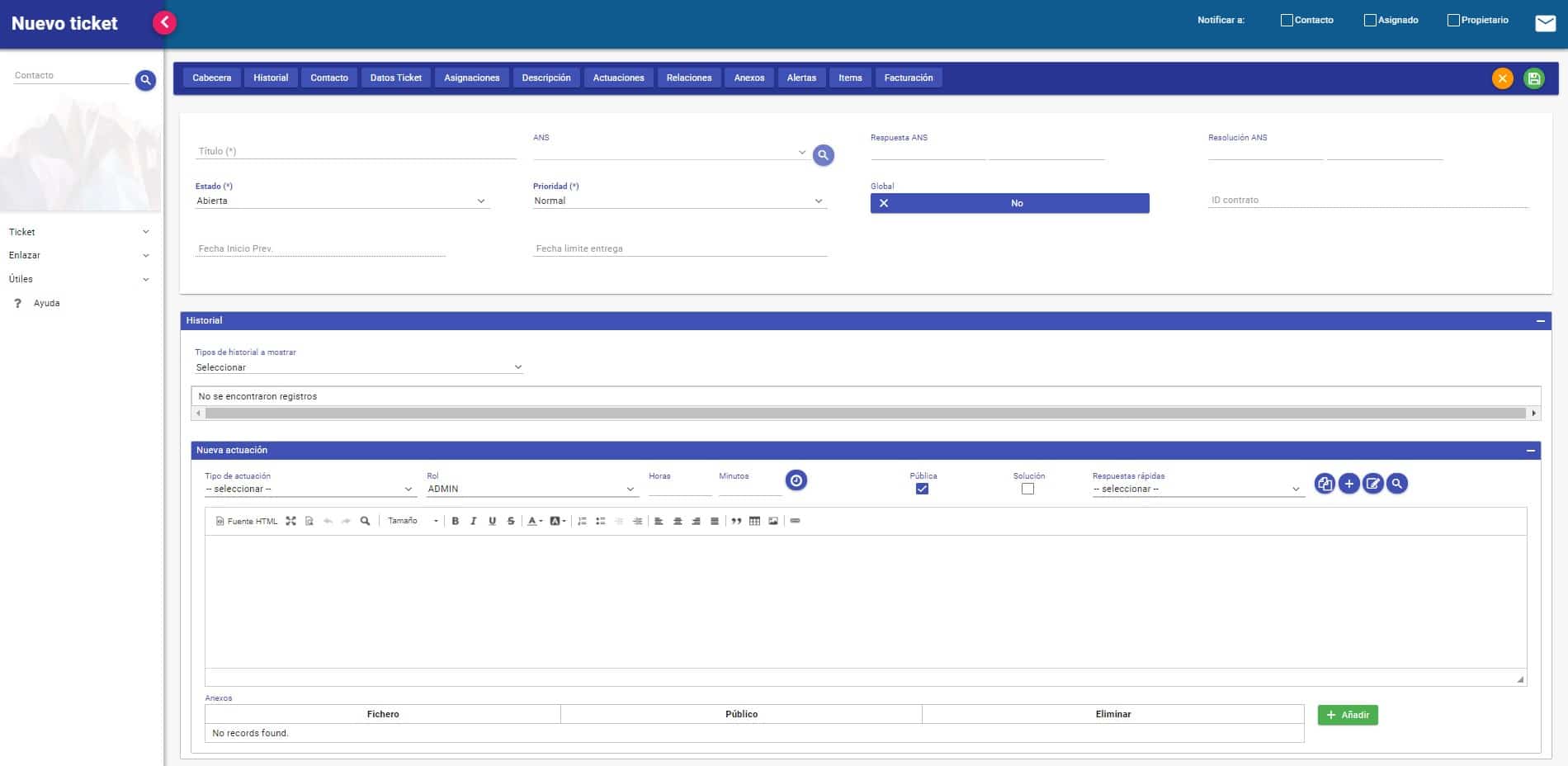Image resolution: width=1568 pixels, height=766 pixels.
Task: Click the green Añadir button
Action: click(x=1347, y=715)
